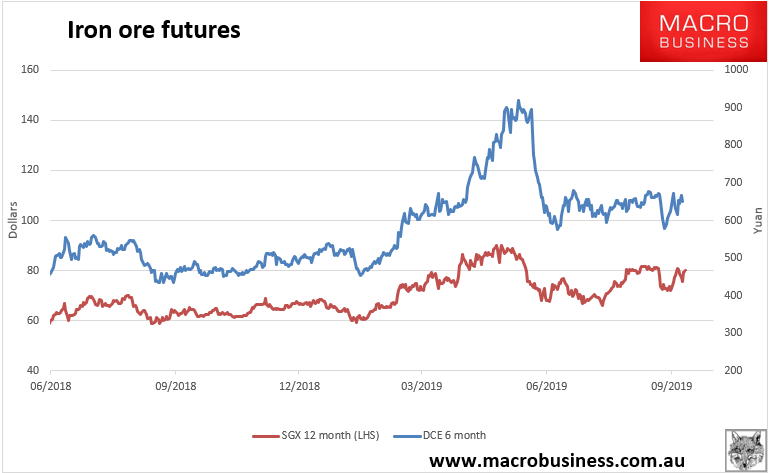770x473 pixels.
Task: Select the 09/2019 date axis label
Action: [x=669, y=385]
